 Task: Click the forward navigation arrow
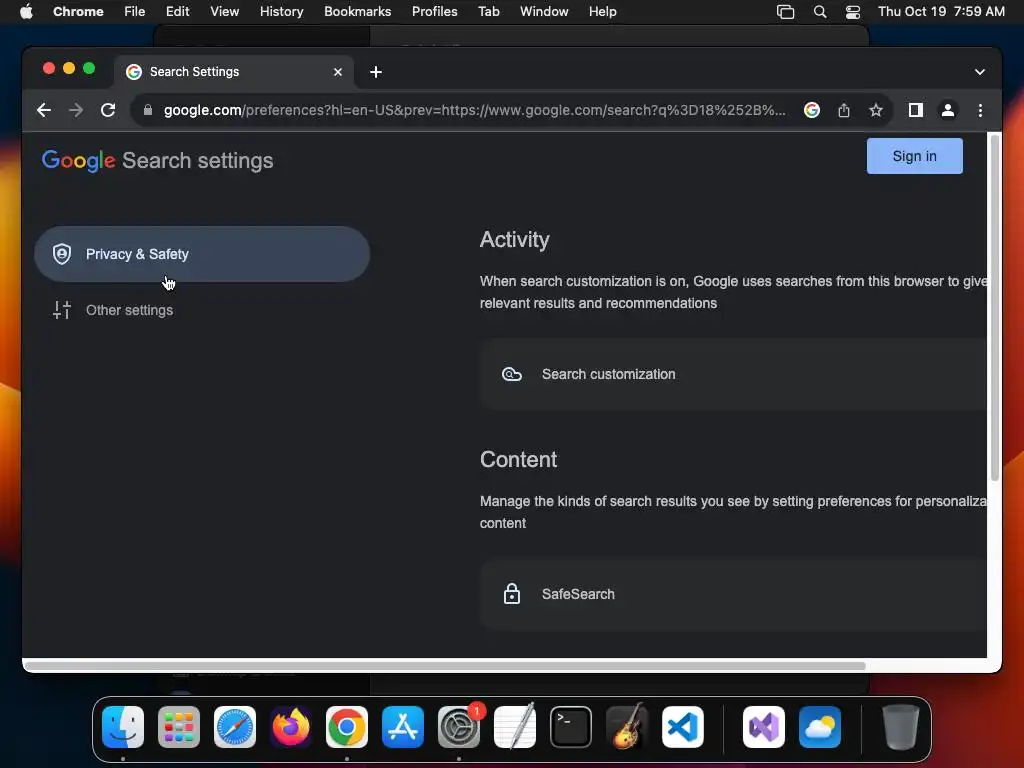[x=76, y=110]
